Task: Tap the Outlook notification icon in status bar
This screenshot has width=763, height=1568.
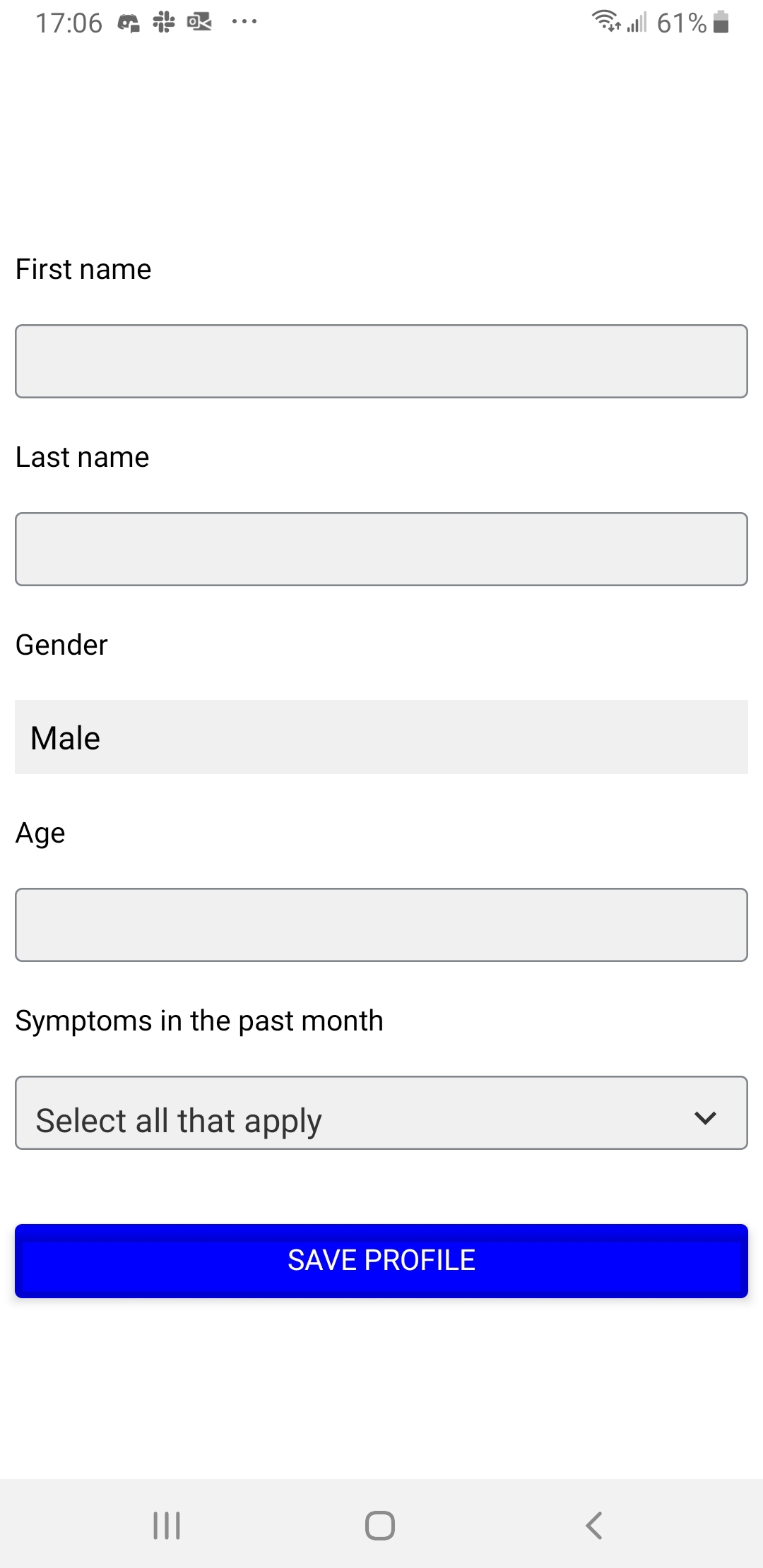Action: (x=199, y=23)
